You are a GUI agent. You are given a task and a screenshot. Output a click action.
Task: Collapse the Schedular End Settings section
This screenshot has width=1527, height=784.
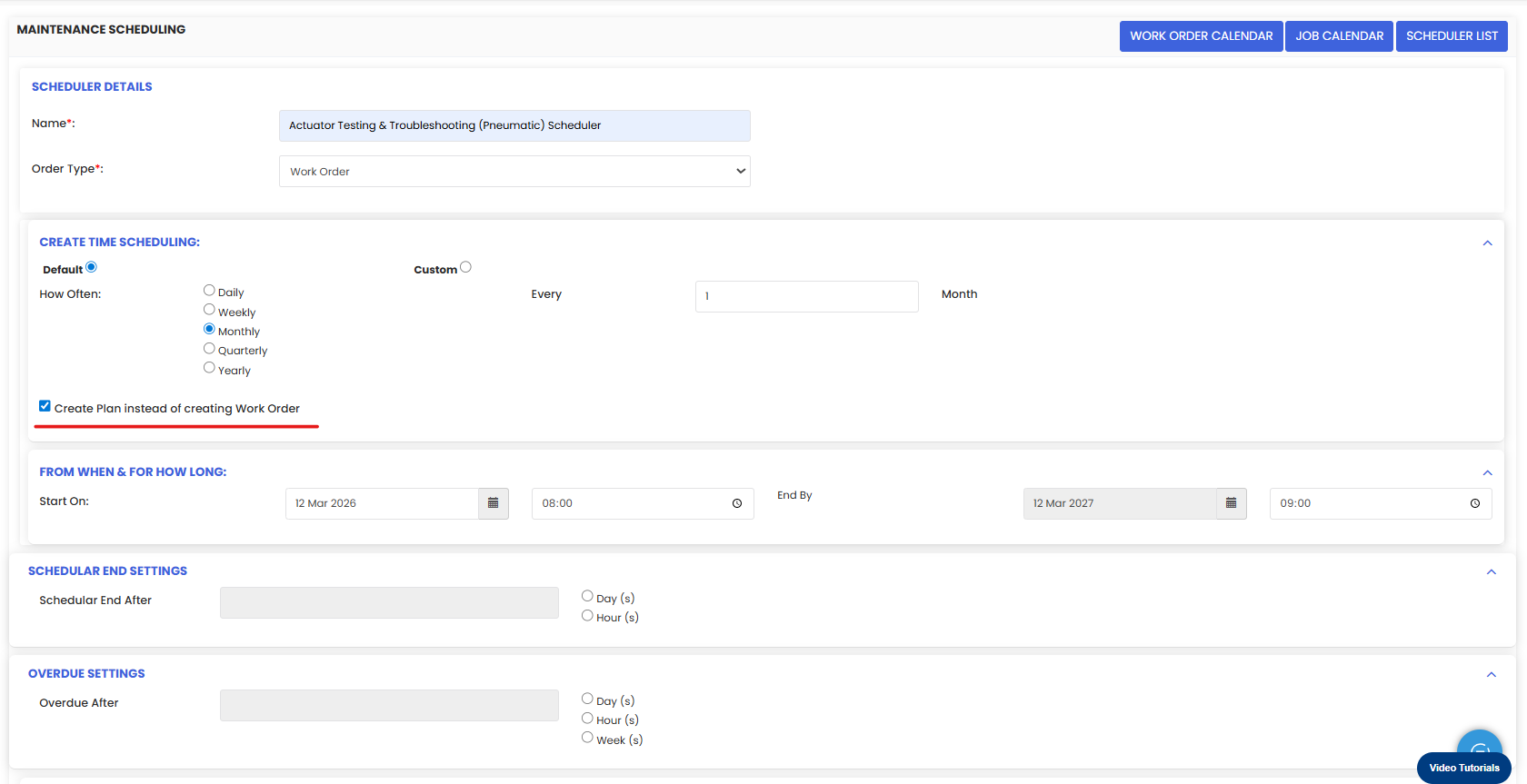[x=1492, y=571]
